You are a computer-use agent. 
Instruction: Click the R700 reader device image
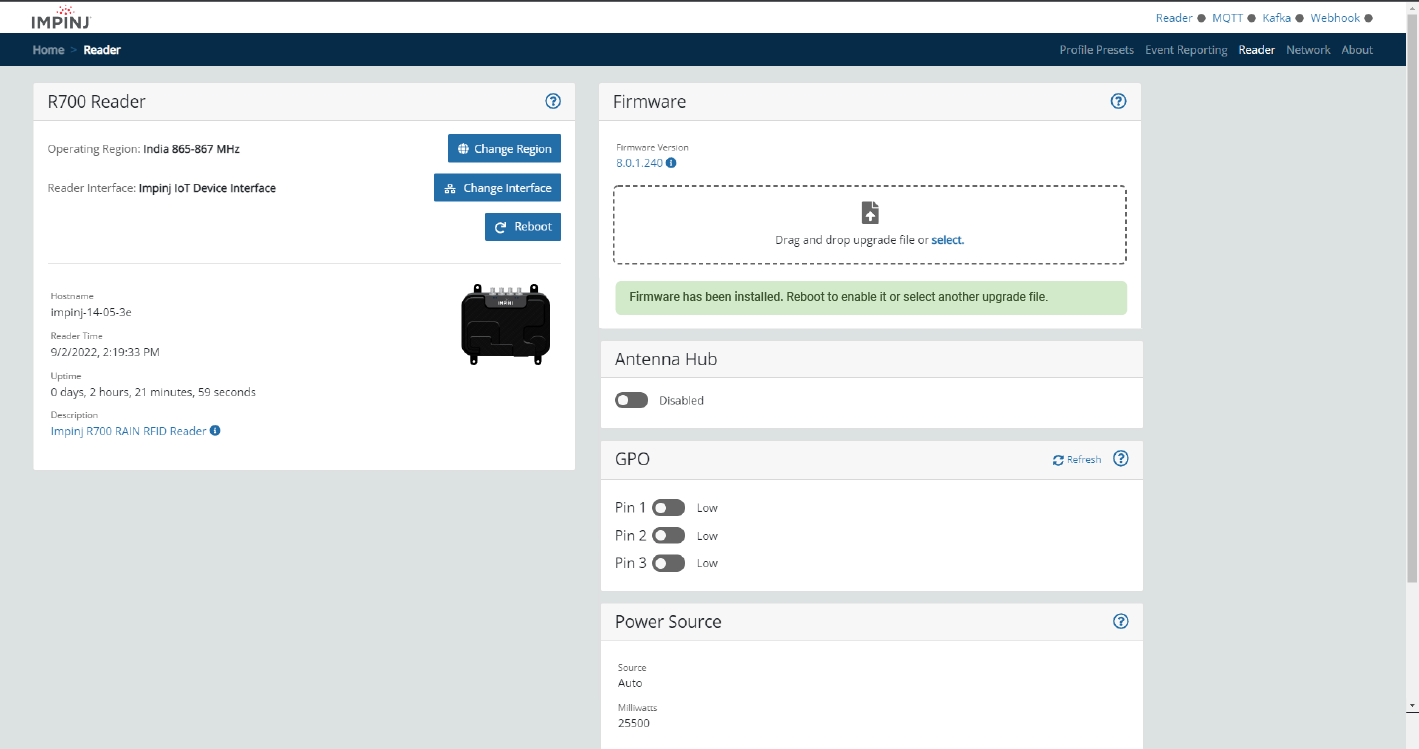pyautogui.click(x=505, y=323)
